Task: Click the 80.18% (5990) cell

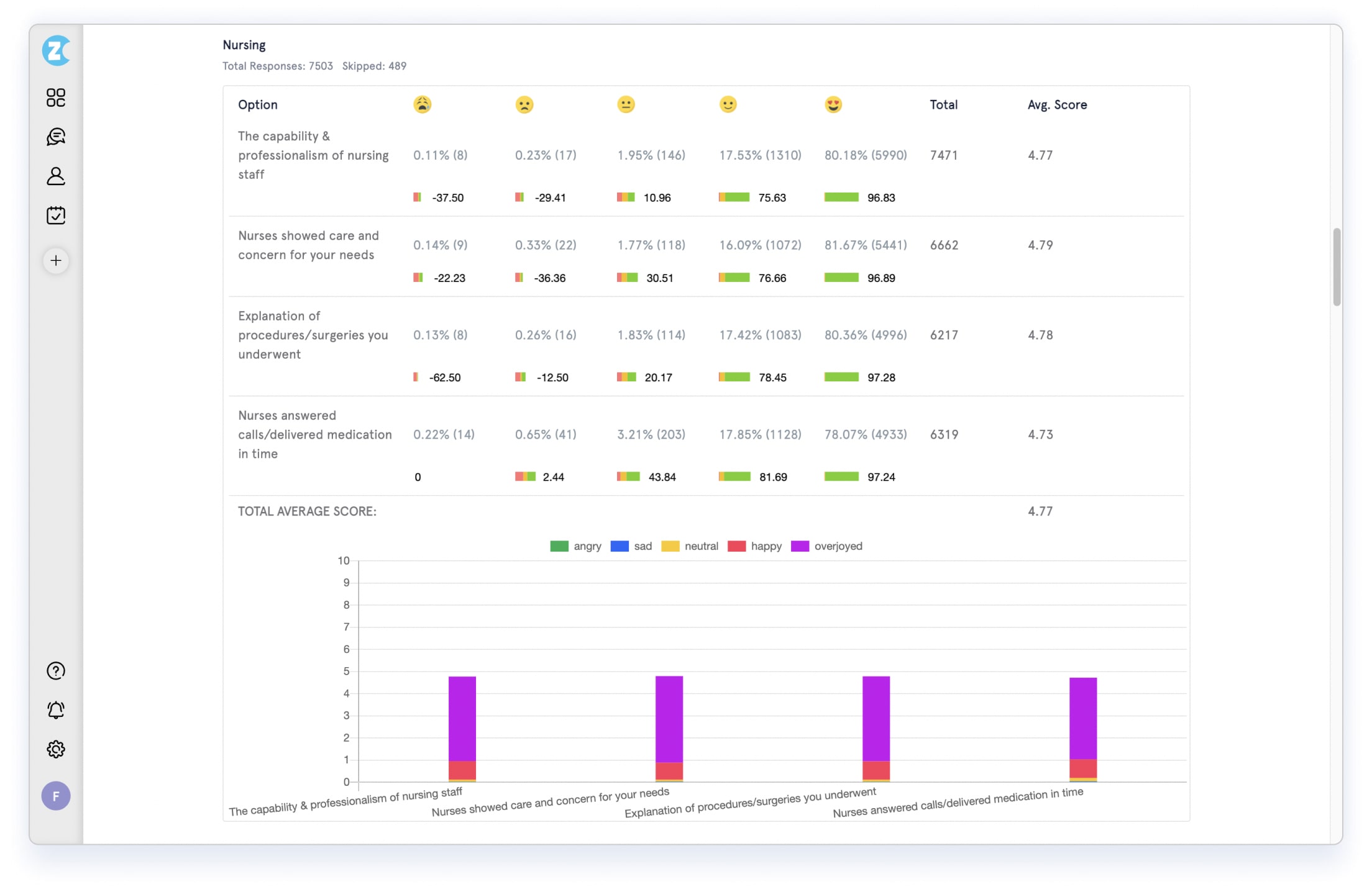Action: click(866, 155)
